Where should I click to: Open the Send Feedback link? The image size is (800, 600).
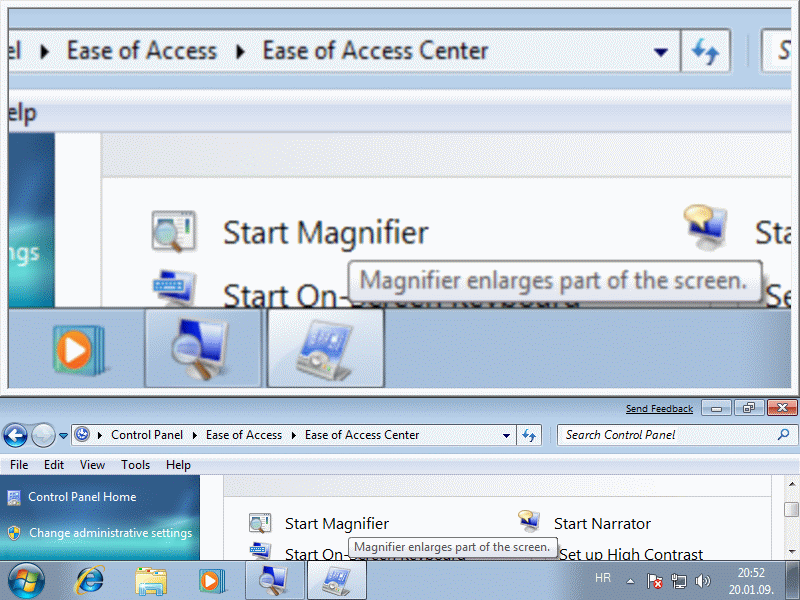pos(659,409)
